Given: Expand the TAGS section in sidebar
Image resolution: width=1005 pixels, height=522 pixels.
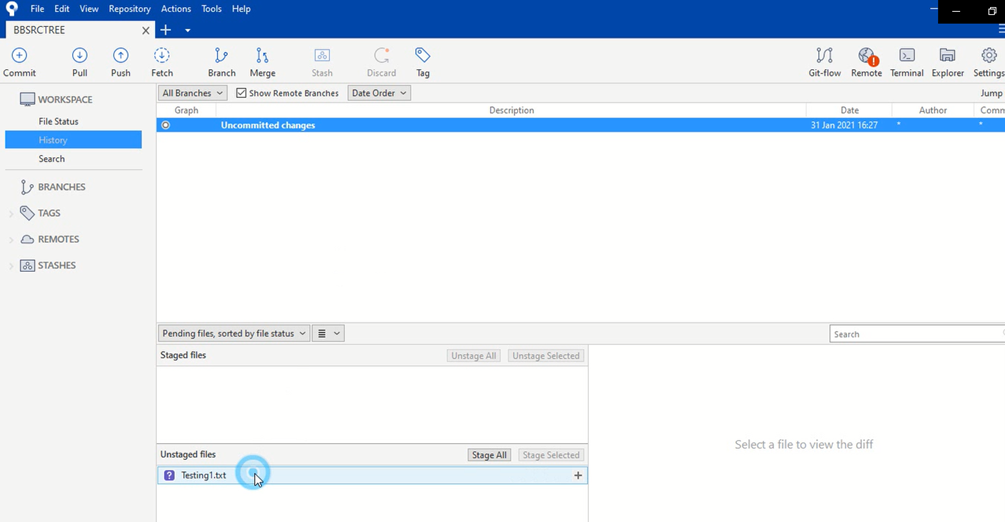Looking at the screenshot, I should pos(12,213).
